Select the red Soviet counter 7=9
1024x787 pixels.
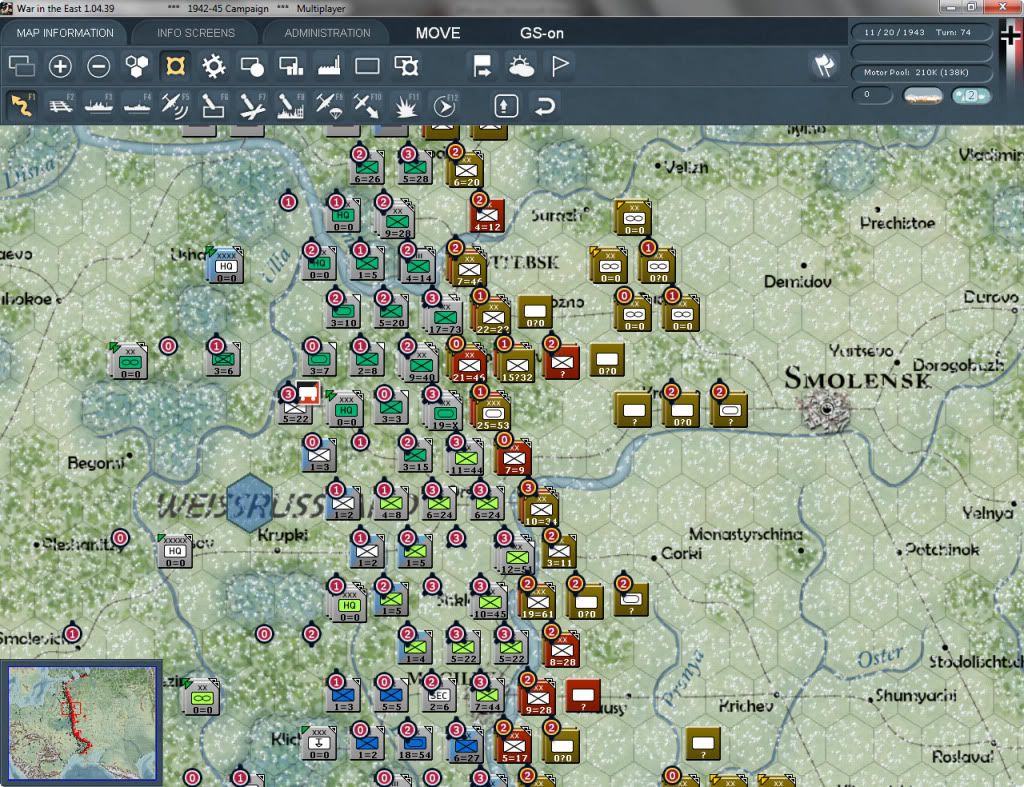click(x=514, y=459)
